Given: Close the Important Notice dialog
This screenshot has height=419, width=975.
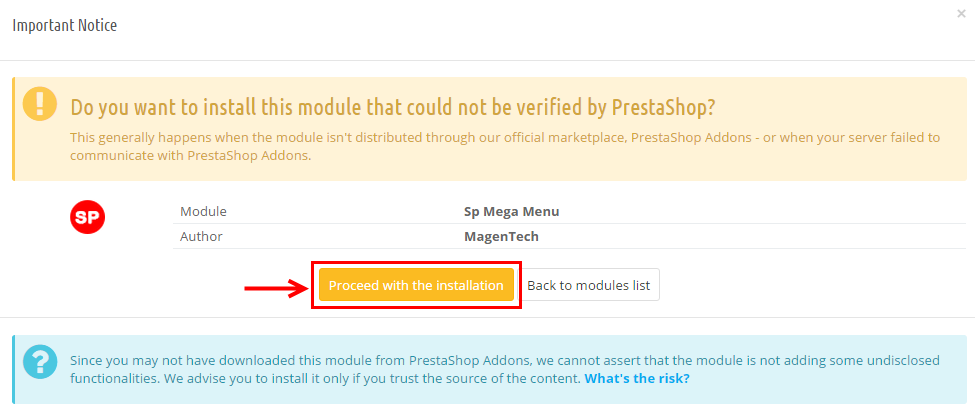Looking at the screenshot, I should tap(961, 14).
